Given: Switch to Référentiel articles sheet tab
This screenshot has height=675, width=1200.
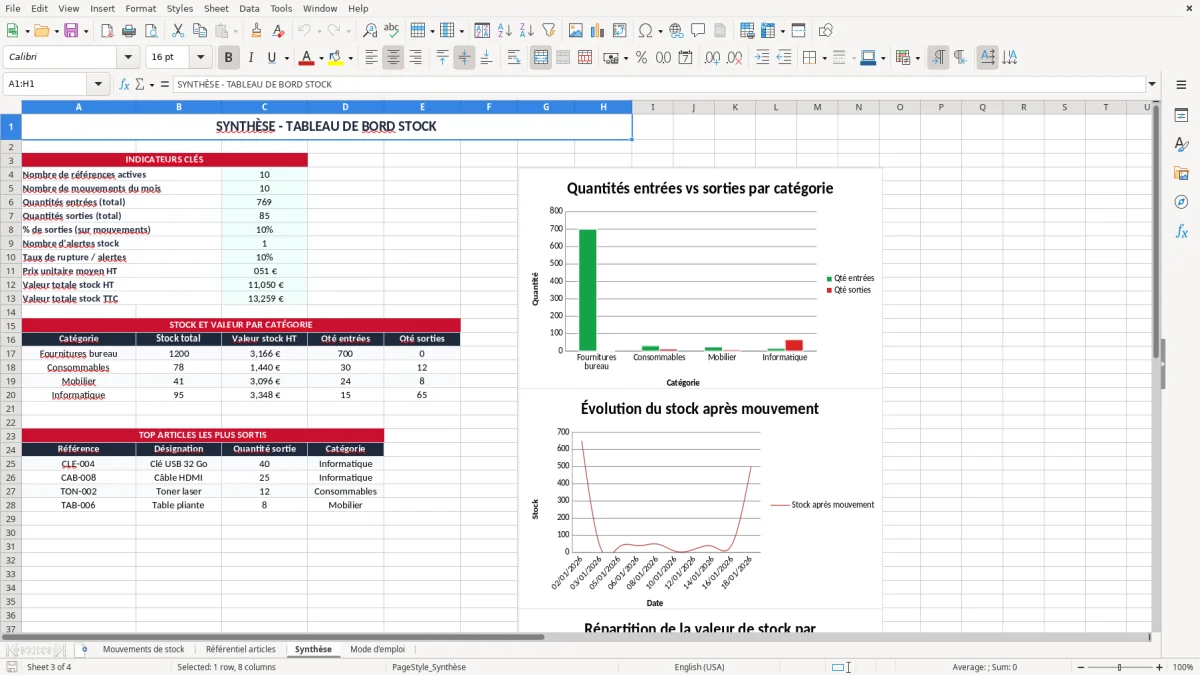Looking at the screenshot, I should [240, 649].
